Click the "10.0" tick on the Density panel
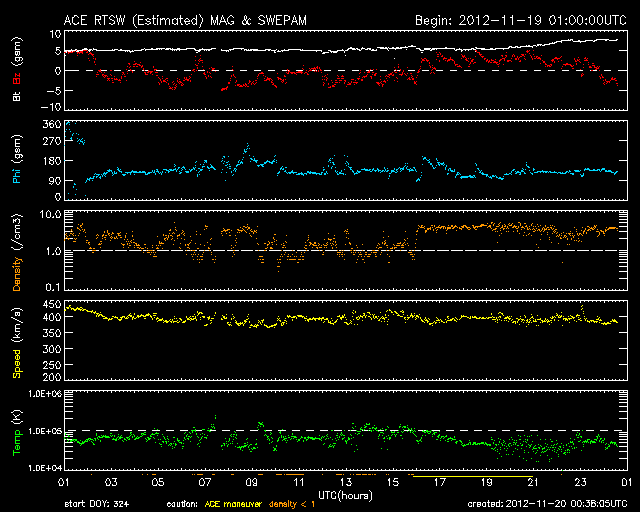640x512 pixels. [50, 214]
